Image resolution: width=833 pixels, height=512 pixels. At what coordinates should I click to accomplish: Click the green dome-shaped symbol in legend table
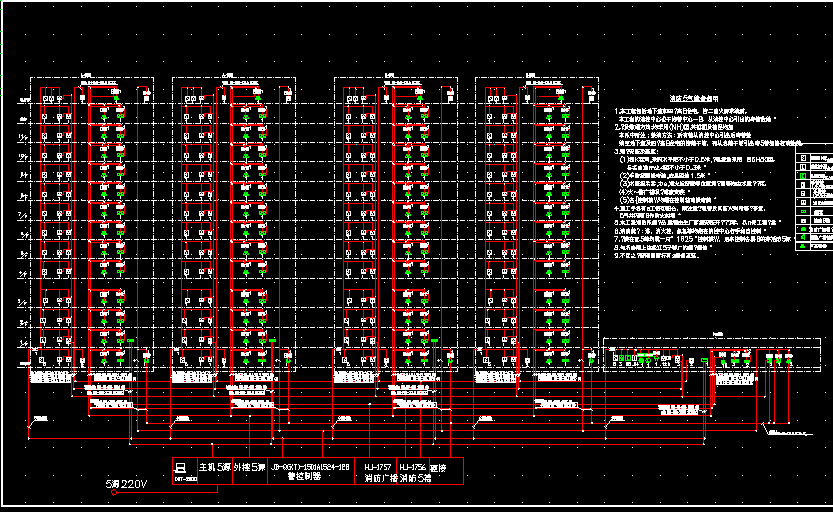[803, 229]
